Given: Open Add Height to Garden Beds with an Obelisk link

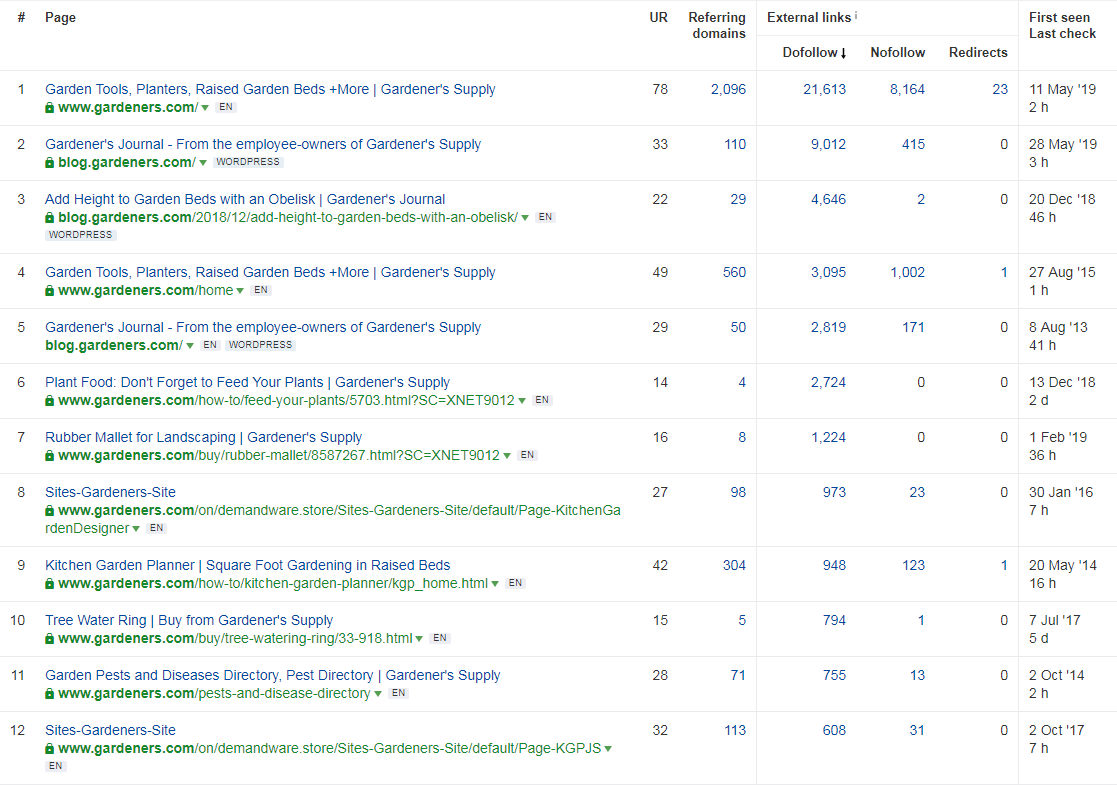Looking at the screenshot, I should click(x=245, y=199).
